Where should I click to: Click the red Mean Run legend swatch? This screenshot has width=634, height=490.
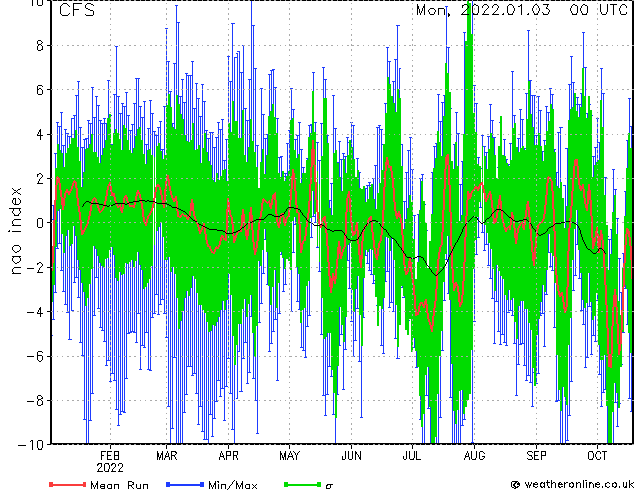tap(68, 484)
